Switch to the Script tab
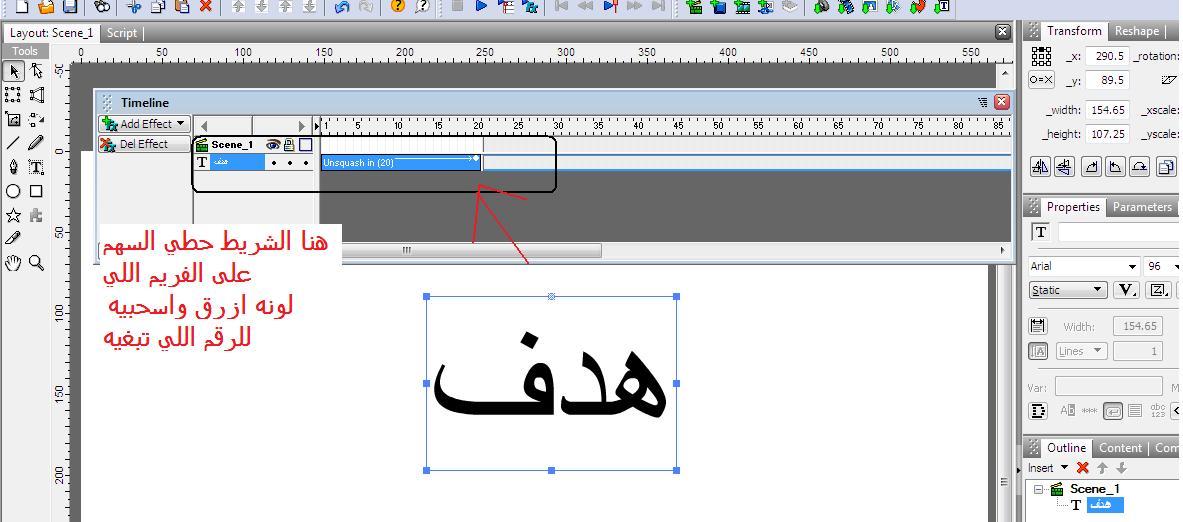This screenshot has height=522, width=1183. (121, 33)
